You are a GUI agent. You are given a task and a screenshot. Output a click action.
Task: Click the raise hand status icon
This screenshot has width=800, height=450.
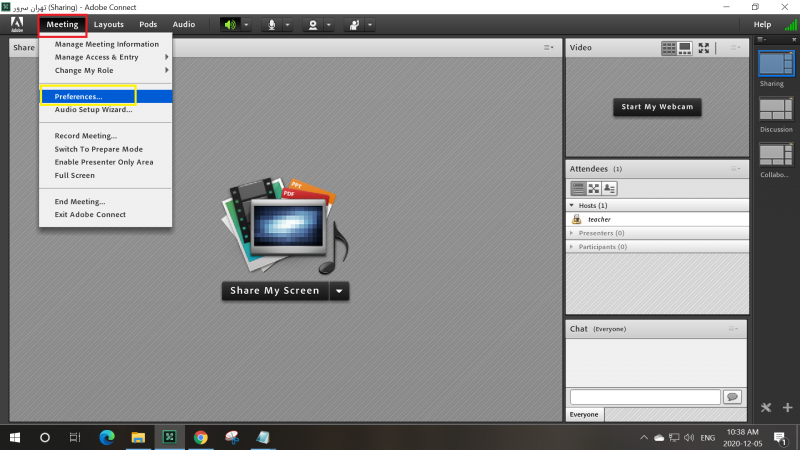point(353,24)
